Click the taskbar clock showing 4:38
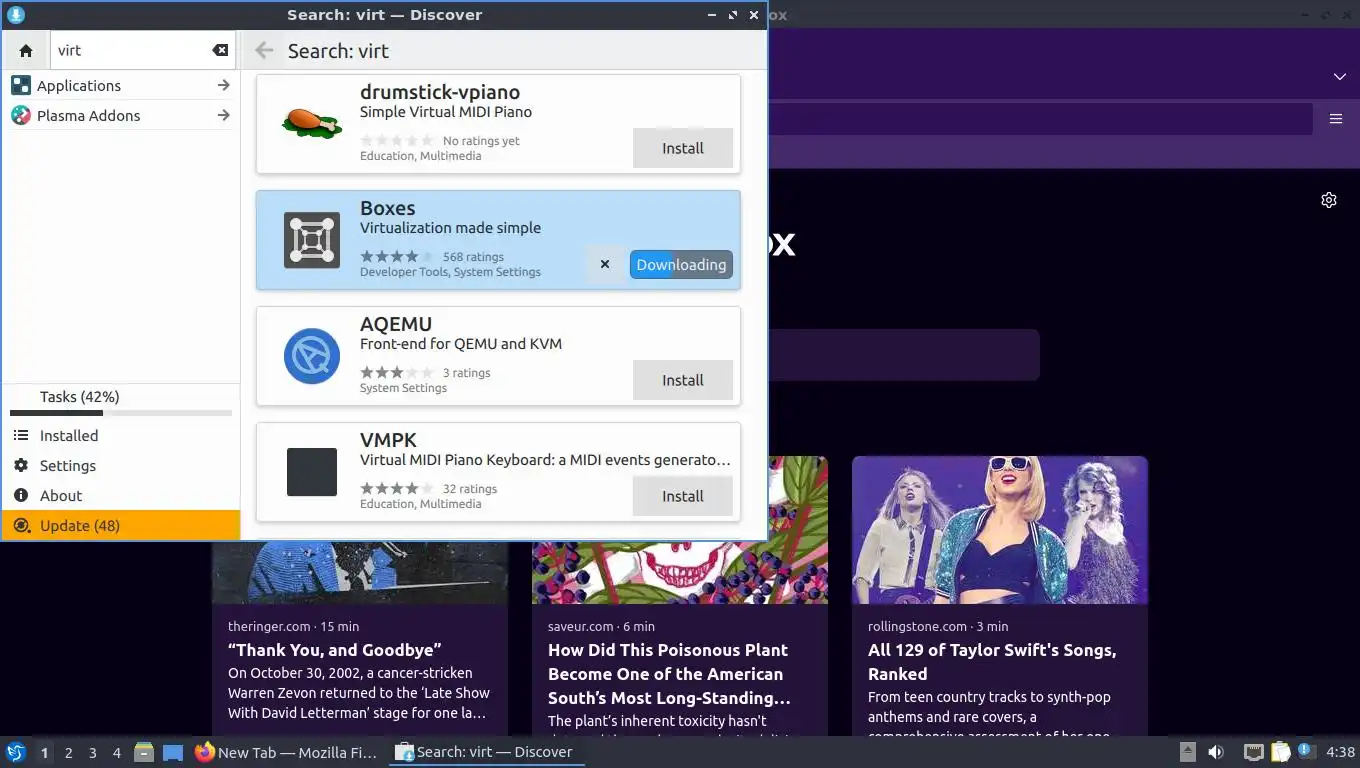Viewport: 1360px width, 768px height. [x=1340, y=752]
